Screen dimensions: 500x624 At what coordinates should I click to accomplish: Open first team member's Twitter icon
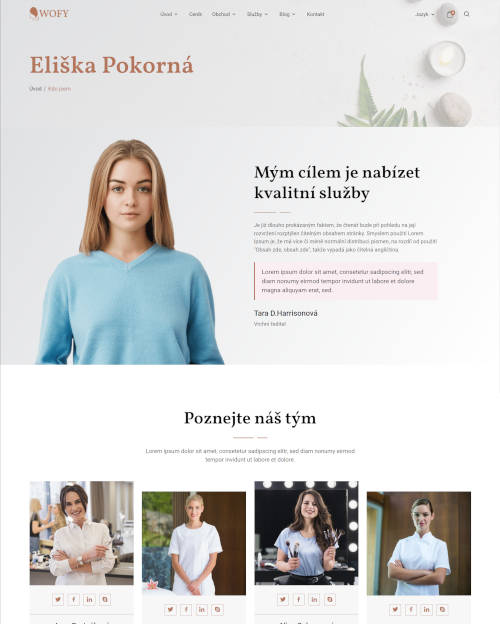pyautogui.click(x=58, y=599)
